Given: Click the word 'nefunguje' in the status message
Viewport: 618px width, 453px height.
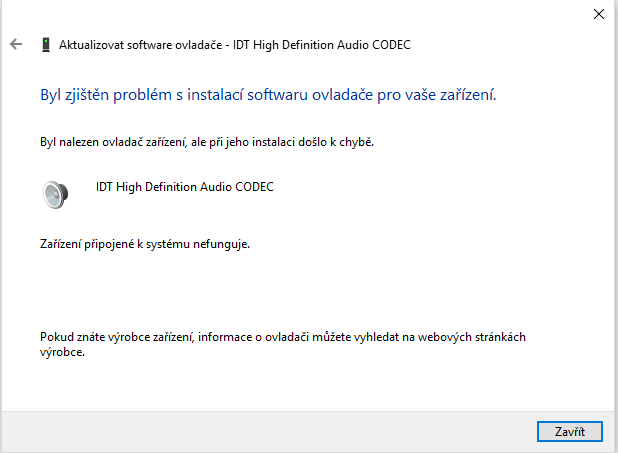Looking at the screenshot, I should click(220, 243).
